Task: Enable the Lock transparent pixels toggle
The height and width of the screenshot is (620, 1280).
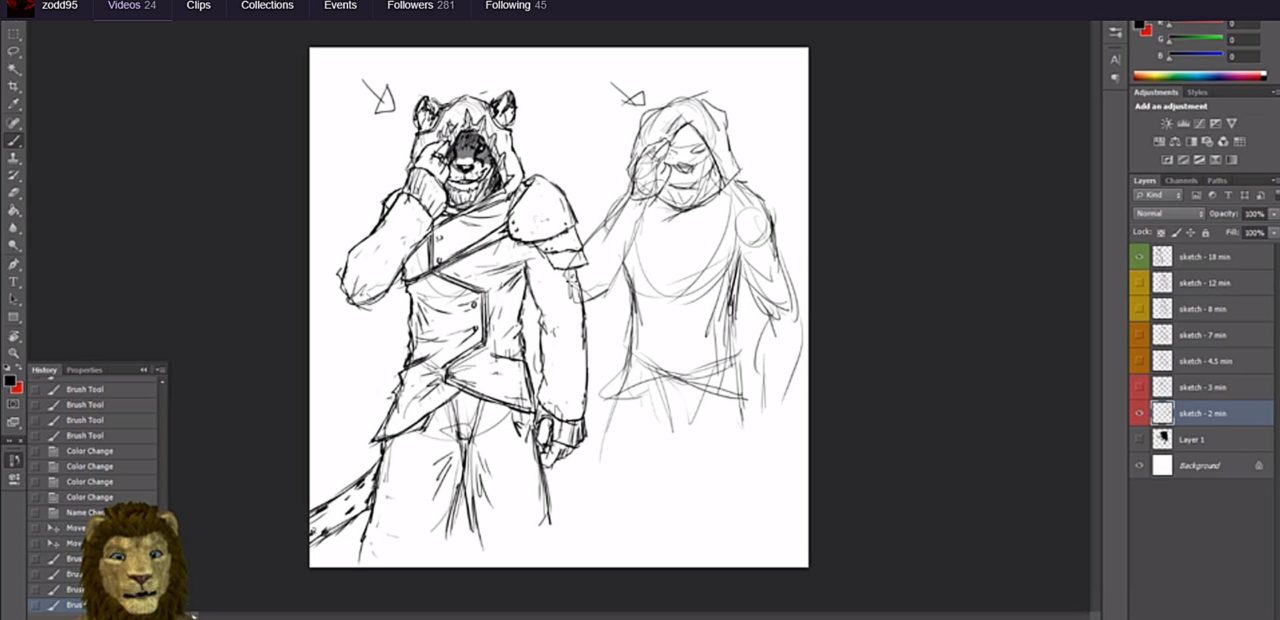Action: click(x=1161, y=231)
